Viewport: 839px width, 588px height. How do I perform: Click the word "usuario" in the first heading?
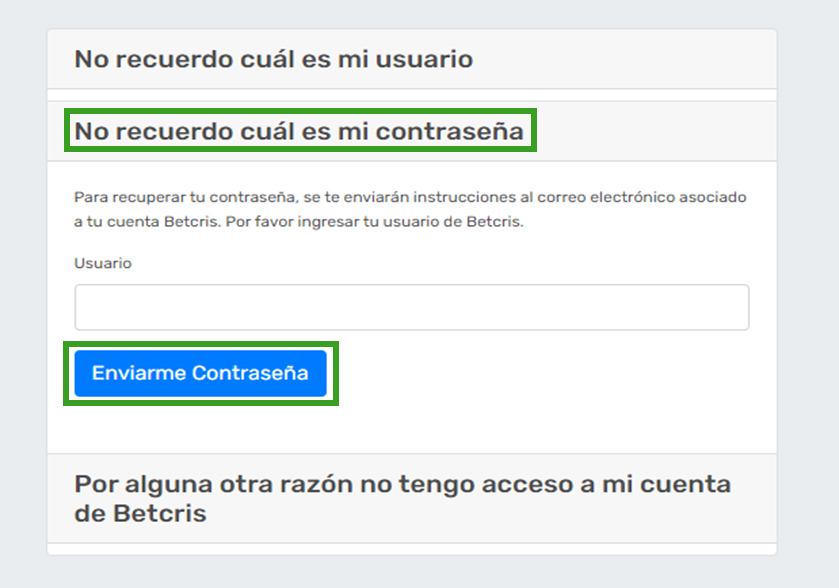(424, 59)
